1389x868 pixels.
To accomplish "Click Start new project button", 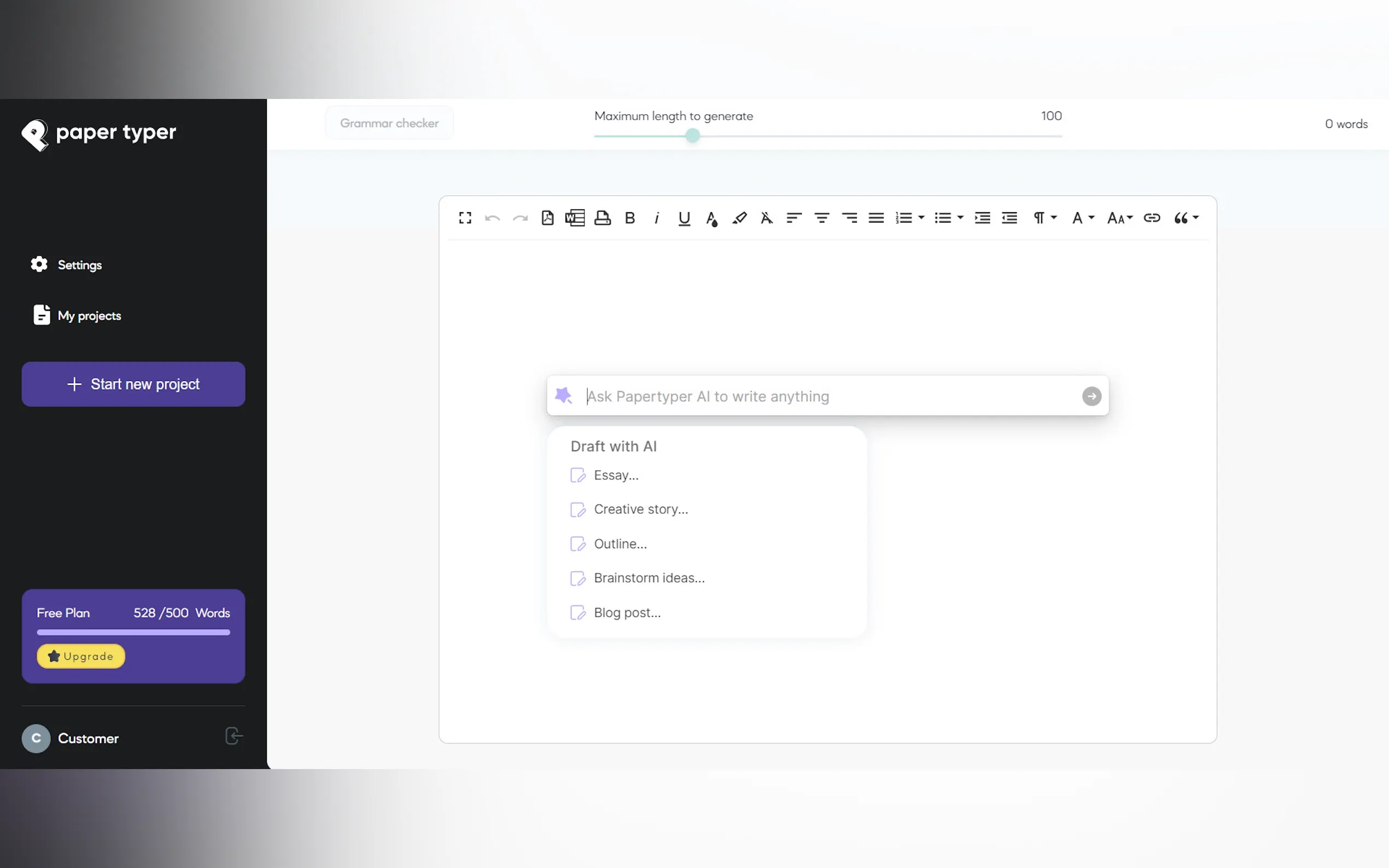I will [x=133, y=384].
